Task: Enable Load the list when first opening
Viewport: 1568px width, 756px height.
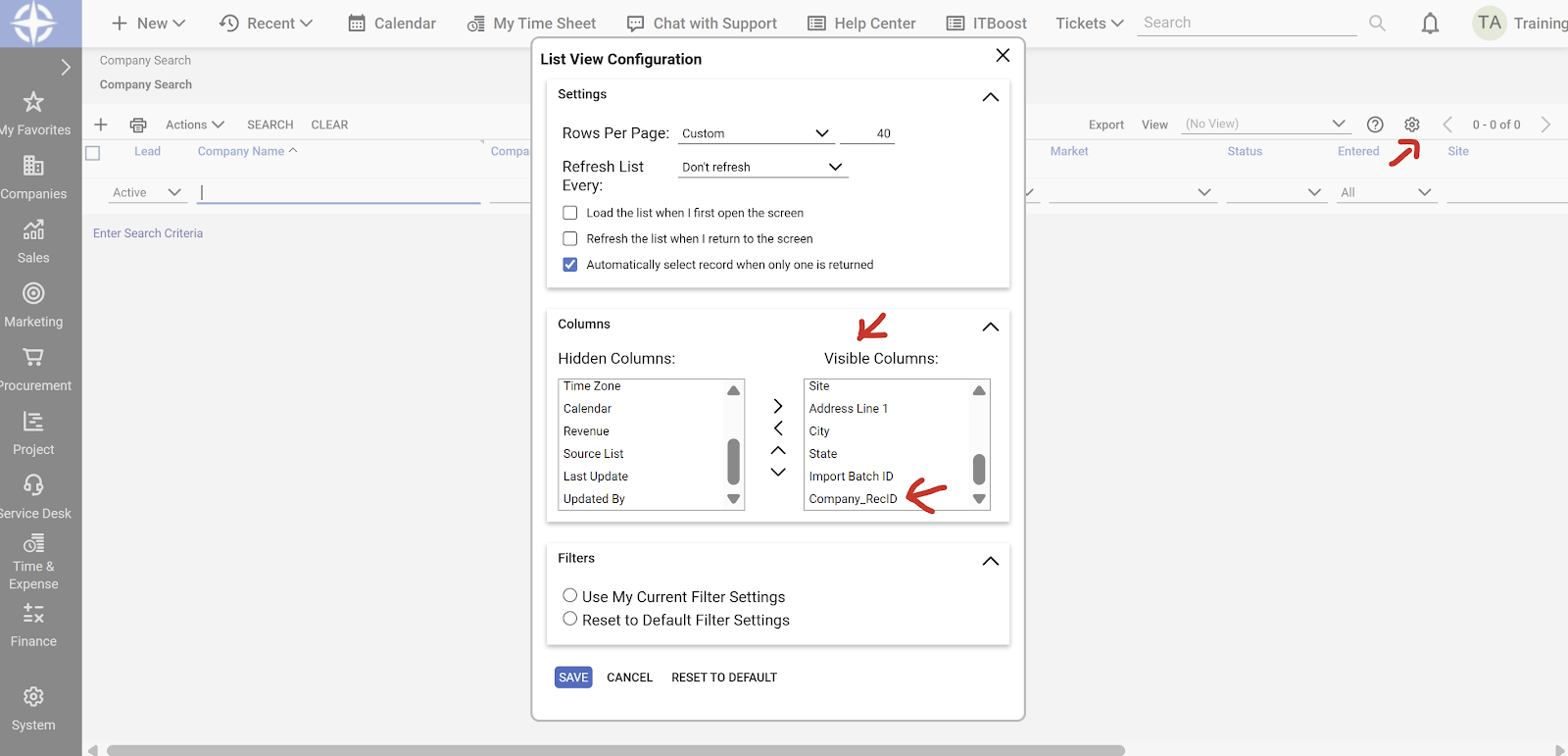Action: pos(570,213)
